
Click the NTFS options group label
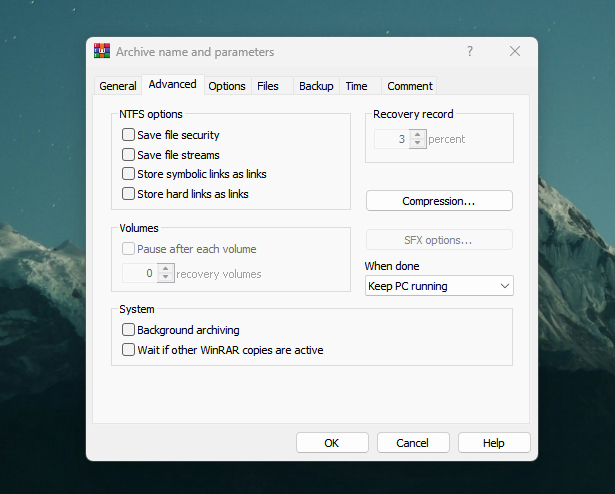[x=151, y=114]
